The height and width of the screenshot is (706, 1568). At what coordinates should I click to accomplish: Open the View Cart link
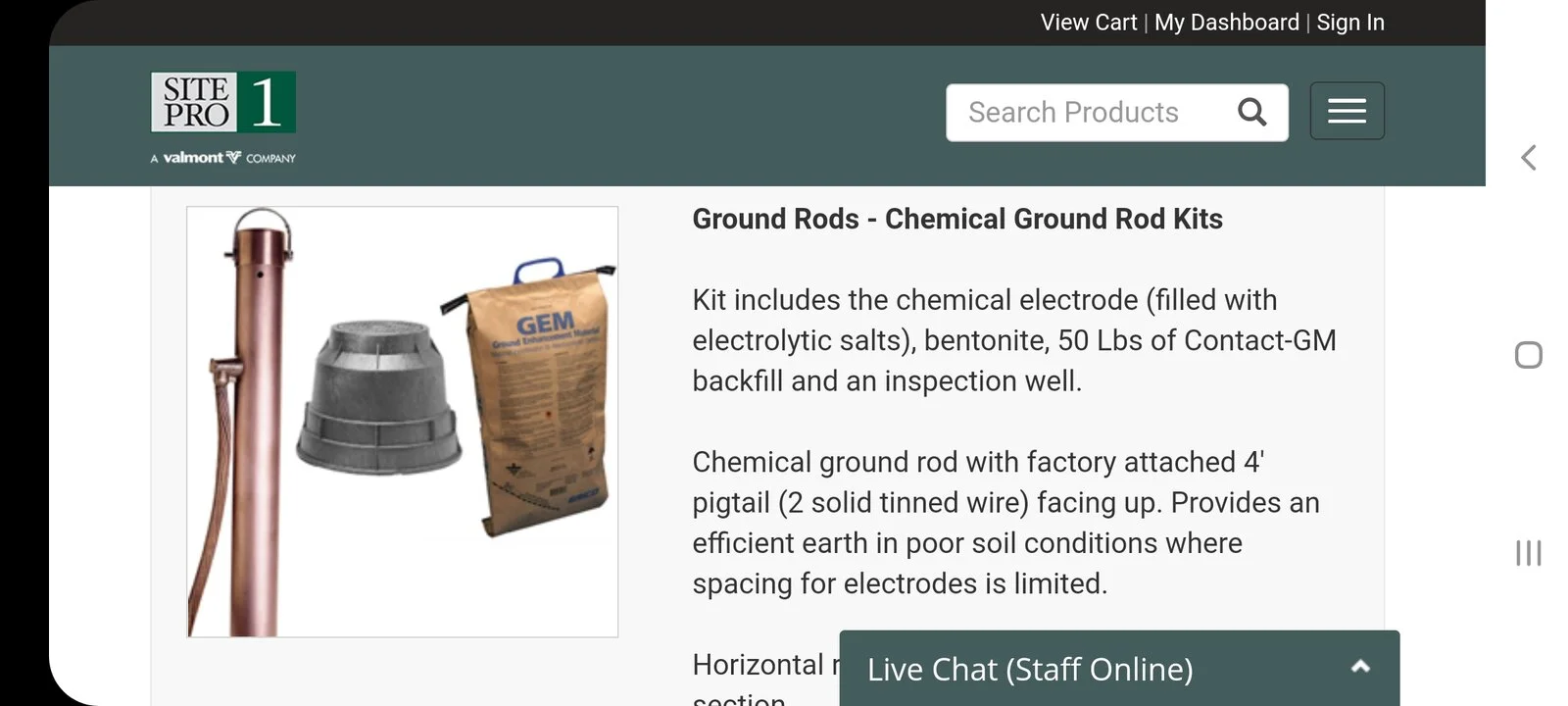point(1089,23)
